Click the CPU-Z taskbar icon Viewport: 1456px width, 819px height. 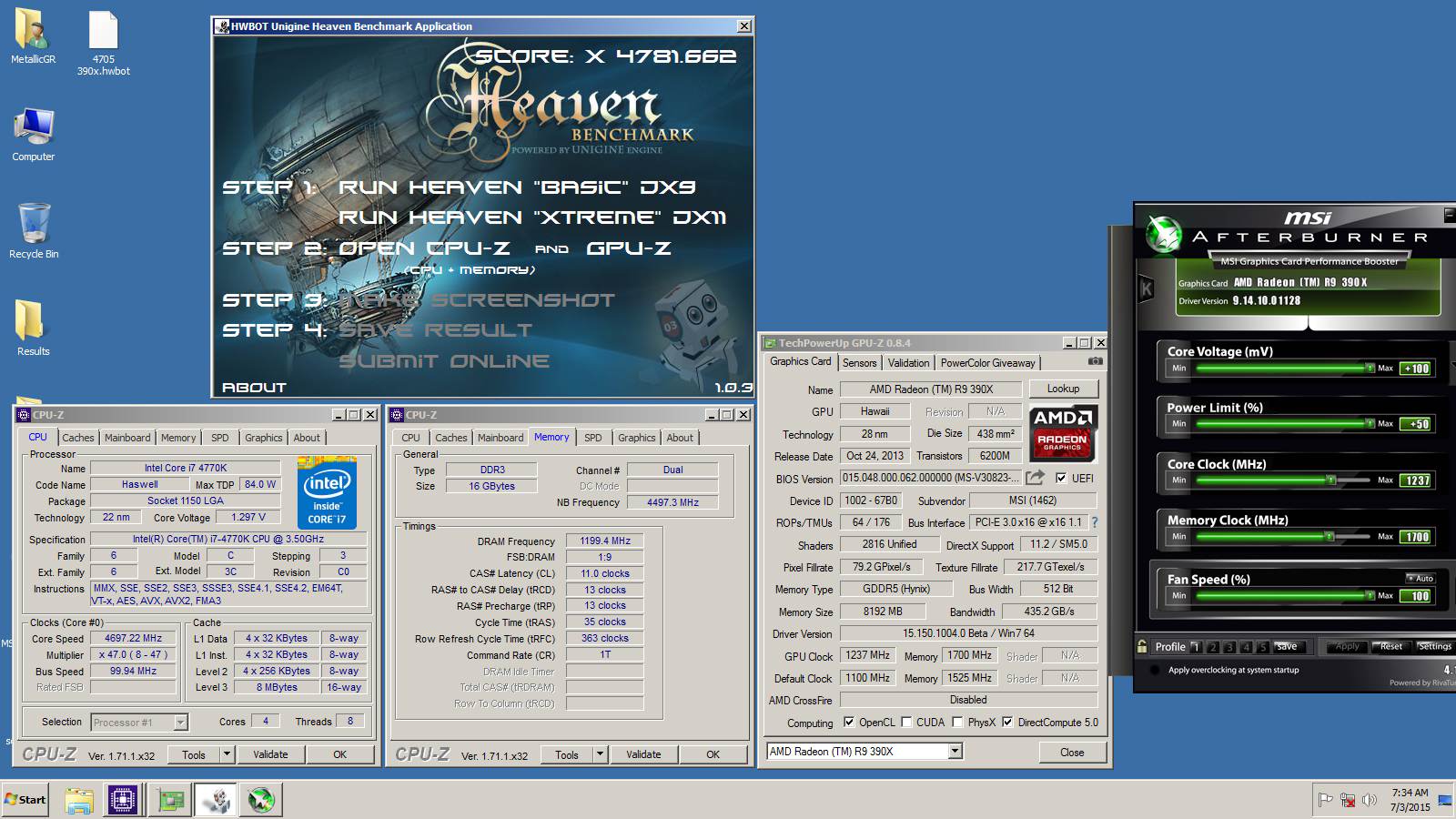pos(123,800)
